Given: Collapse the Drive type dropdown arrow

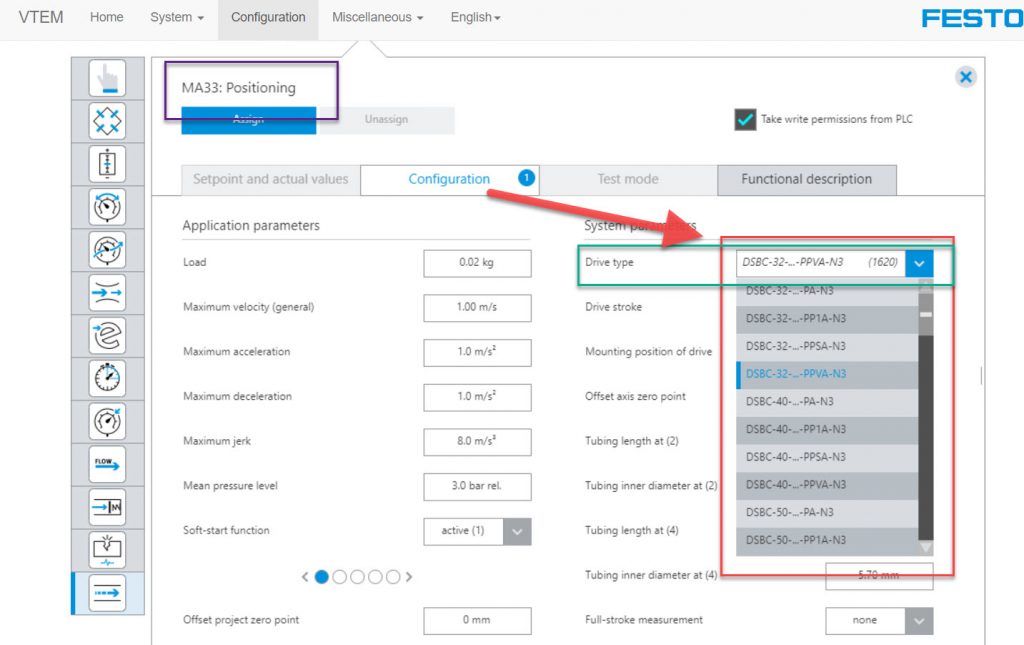Looking at the screenshot, I should click(919, 263).
